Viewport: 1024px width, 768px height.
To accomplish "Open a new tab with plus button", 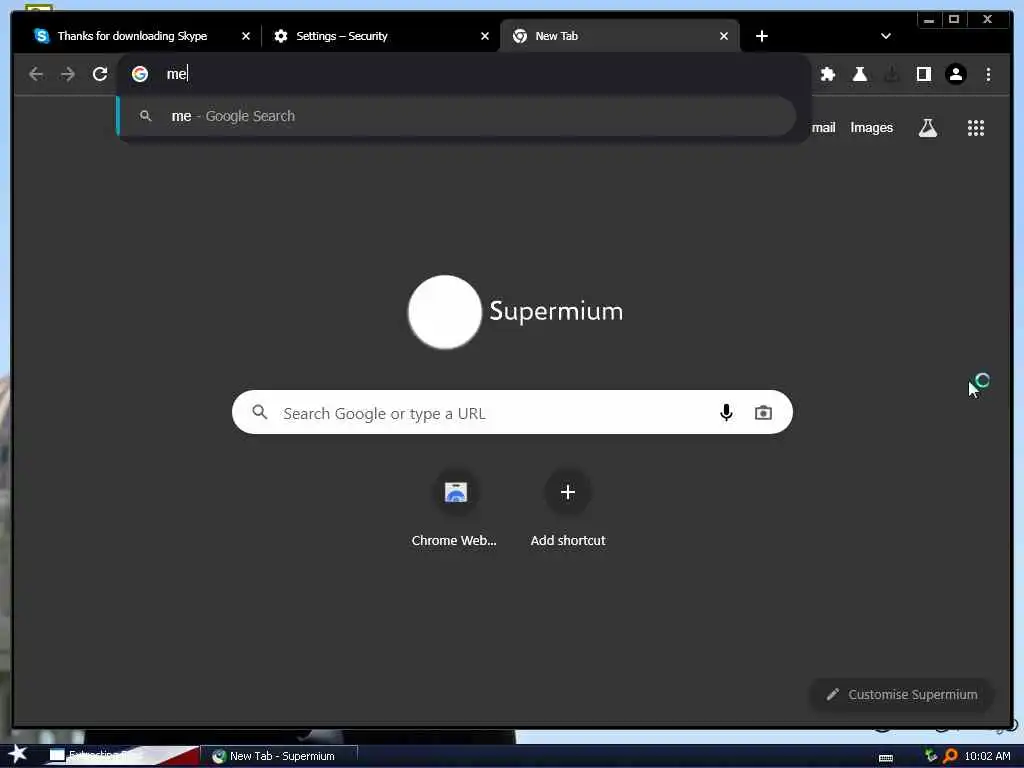I will click(x=761, y=36).
